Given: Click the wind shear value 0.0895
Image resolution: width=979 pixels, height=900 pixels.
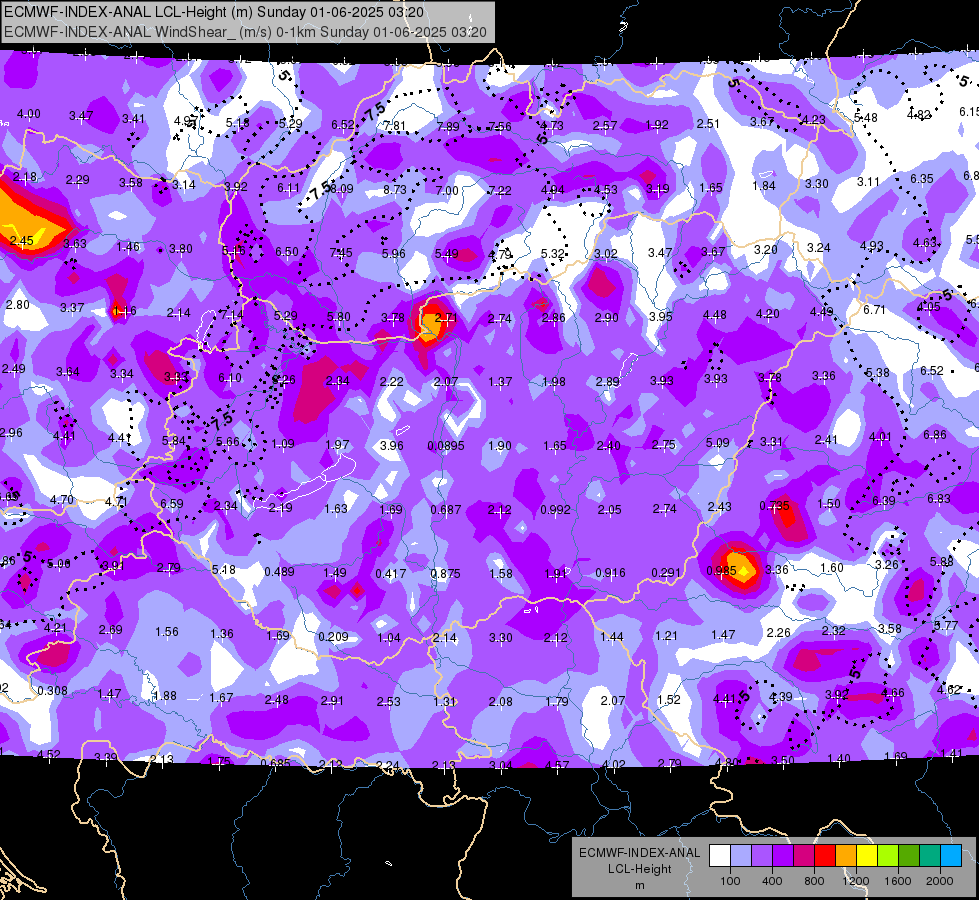Looking at the screenshot, I should pyautogui.click(x=446, y=446).
